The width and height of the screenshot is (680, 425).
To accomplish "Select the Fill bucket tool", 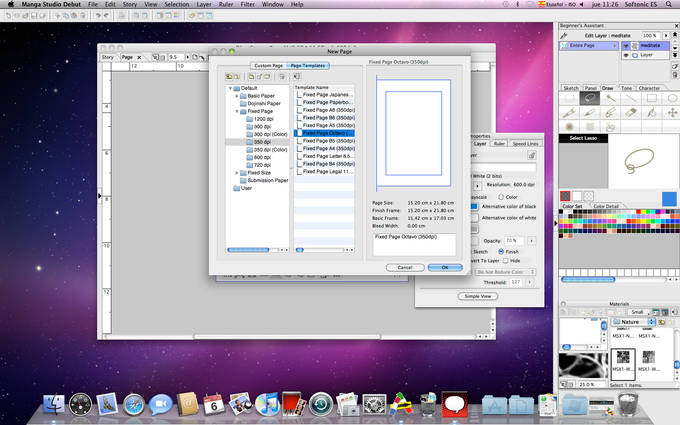I will [x=651, y=113].
